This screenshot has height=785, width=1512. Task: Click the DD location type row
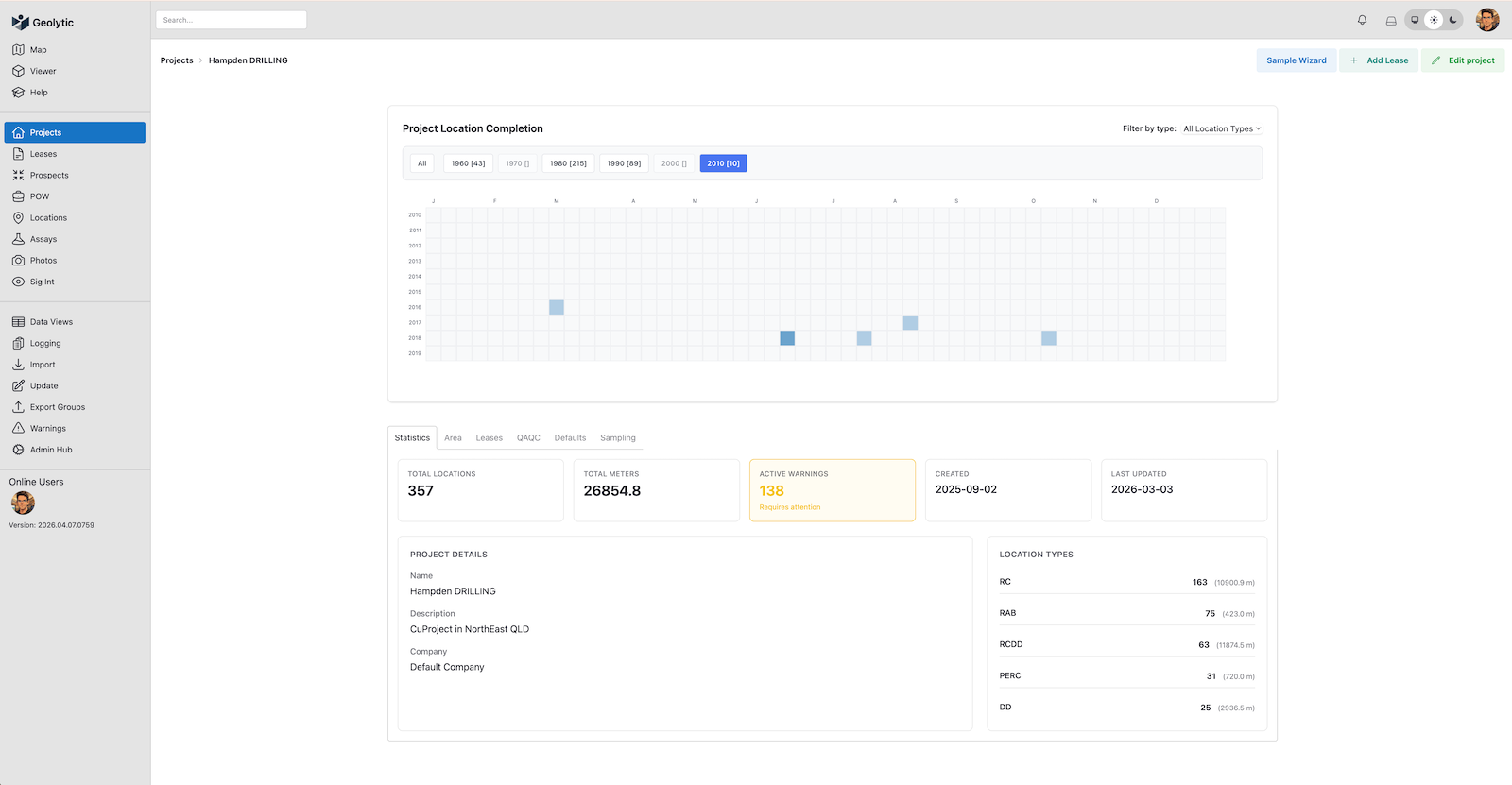(x=1127, y=707)
